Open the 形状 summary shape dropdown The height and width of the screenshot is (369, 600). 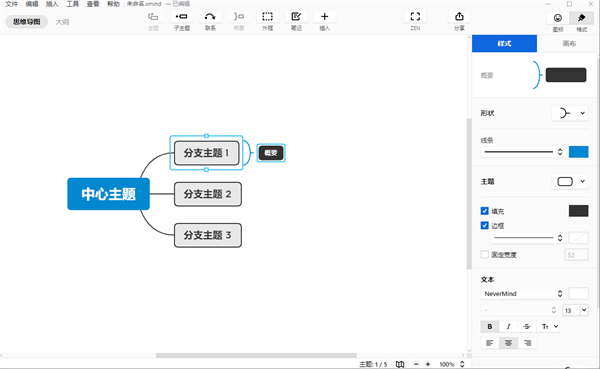click(570, 113)
